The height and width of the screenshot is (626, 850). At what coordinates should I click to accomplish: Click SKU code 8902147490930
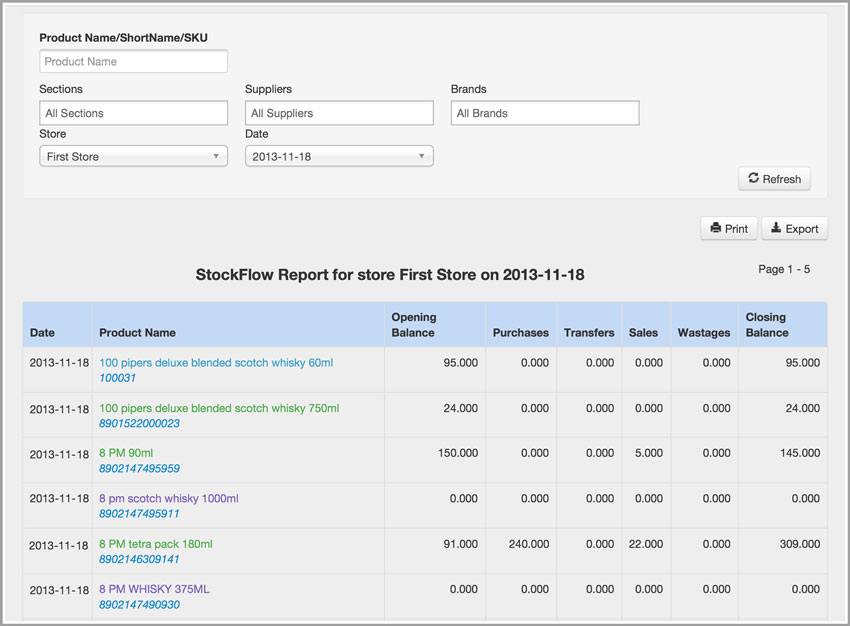[x=139, y=604]
